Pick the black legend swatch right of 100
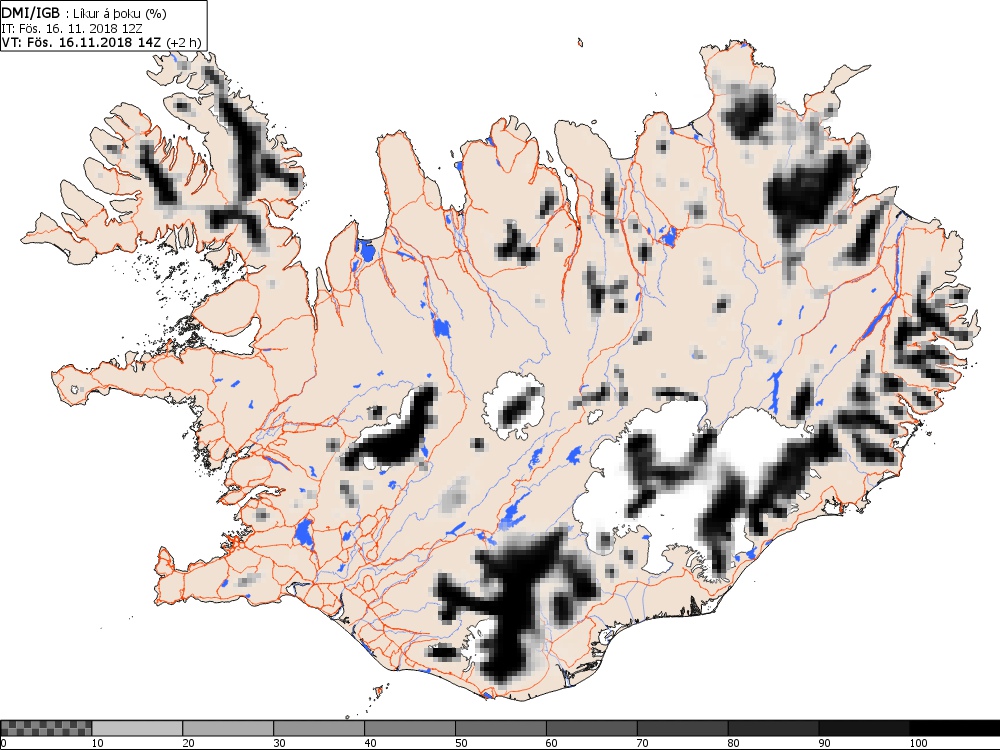 pos(955,728)
